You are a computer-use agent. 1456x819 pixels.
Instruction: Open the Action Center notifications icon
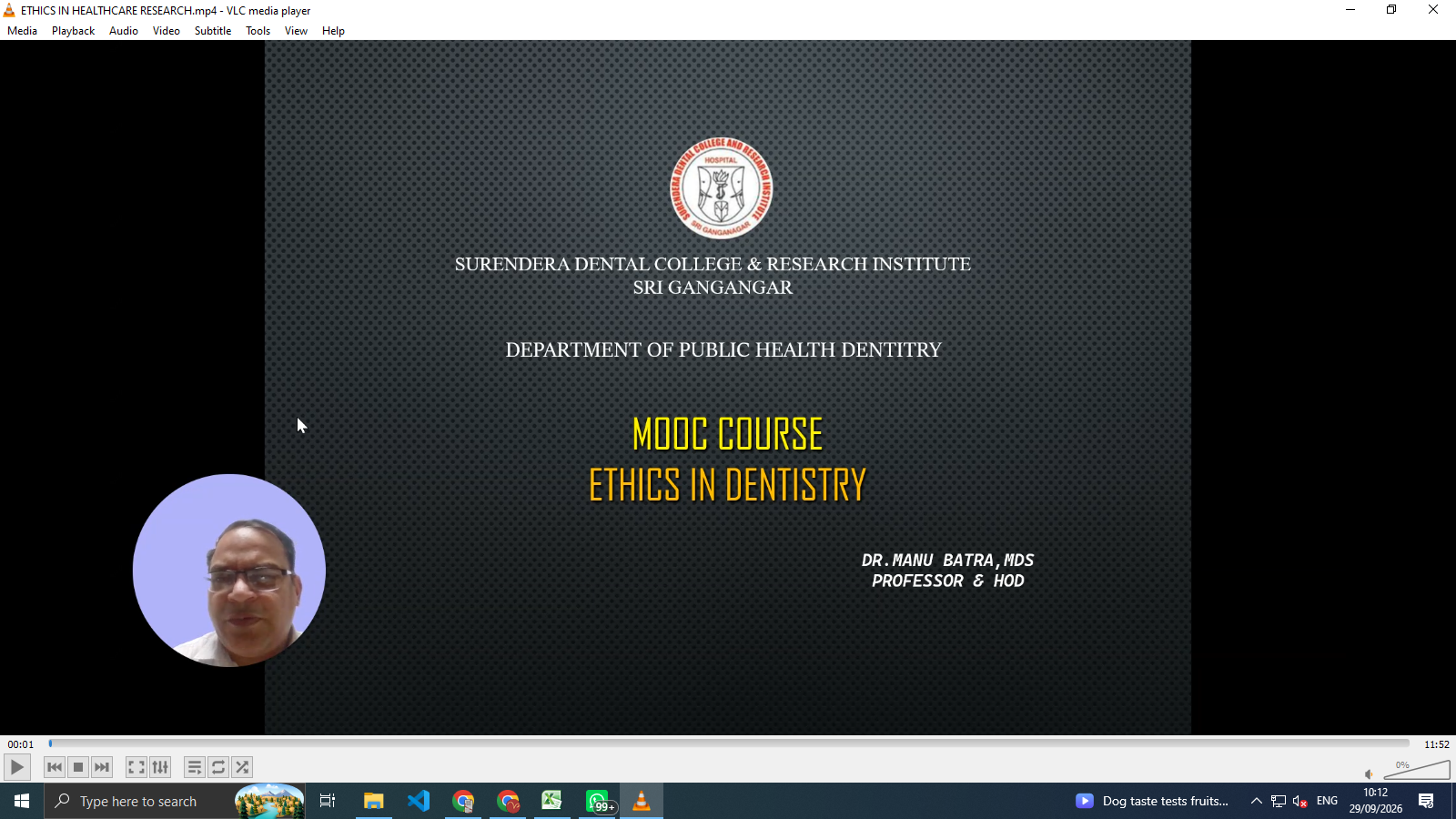pos(1426,801)
